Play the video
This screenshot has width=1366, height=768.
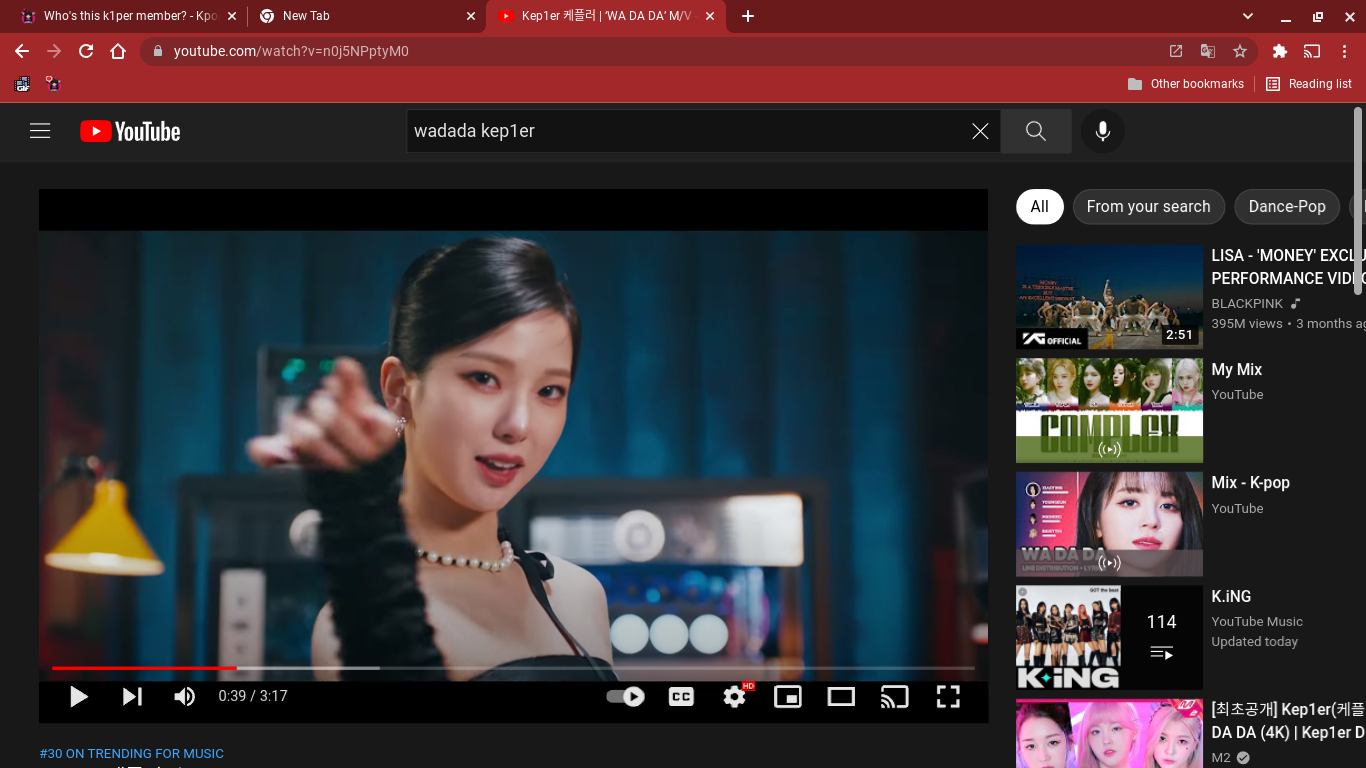(79, 696)
